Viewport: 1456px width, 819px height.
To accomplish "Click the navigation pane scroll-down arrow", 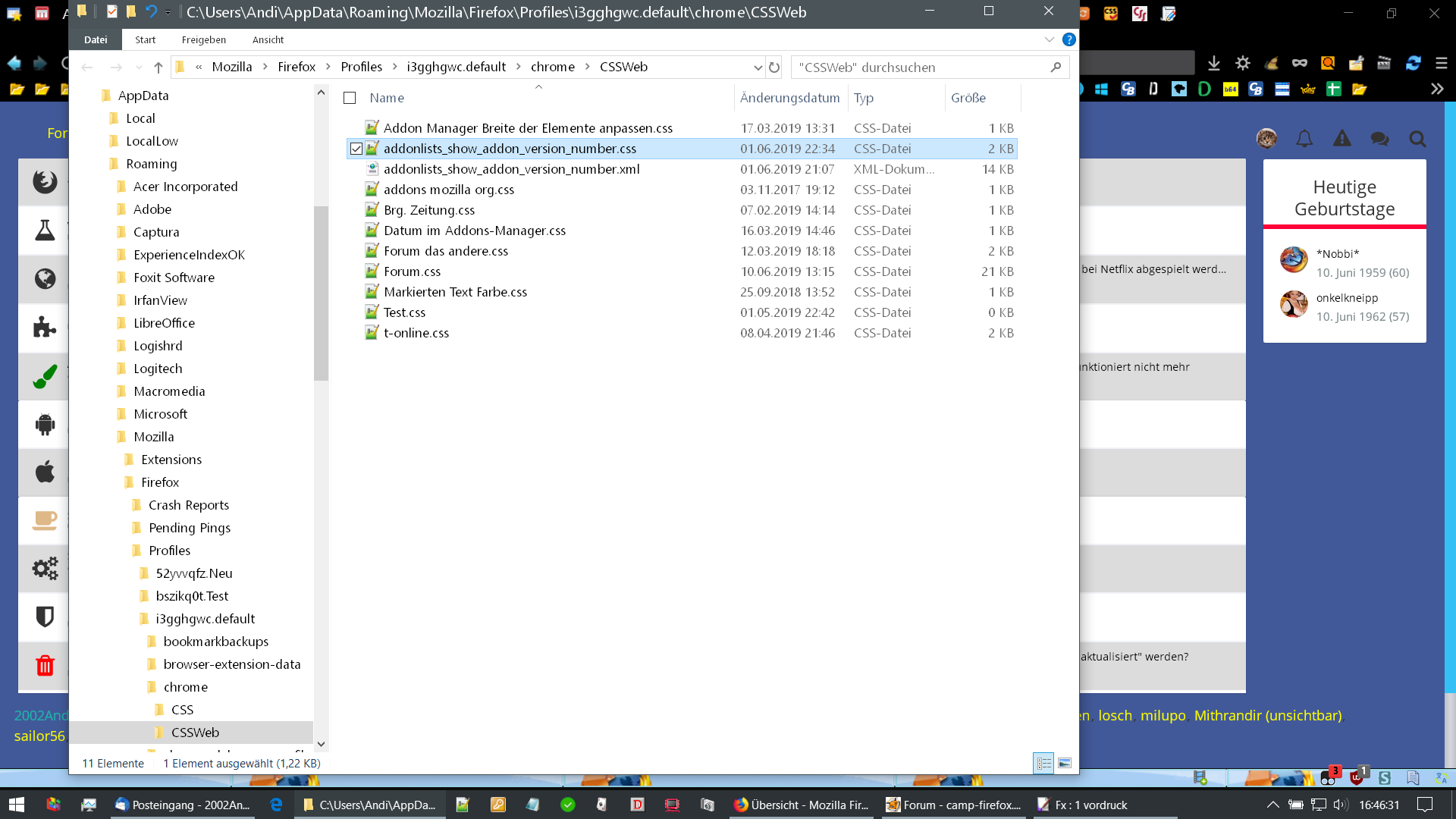I will click(321, 744).
